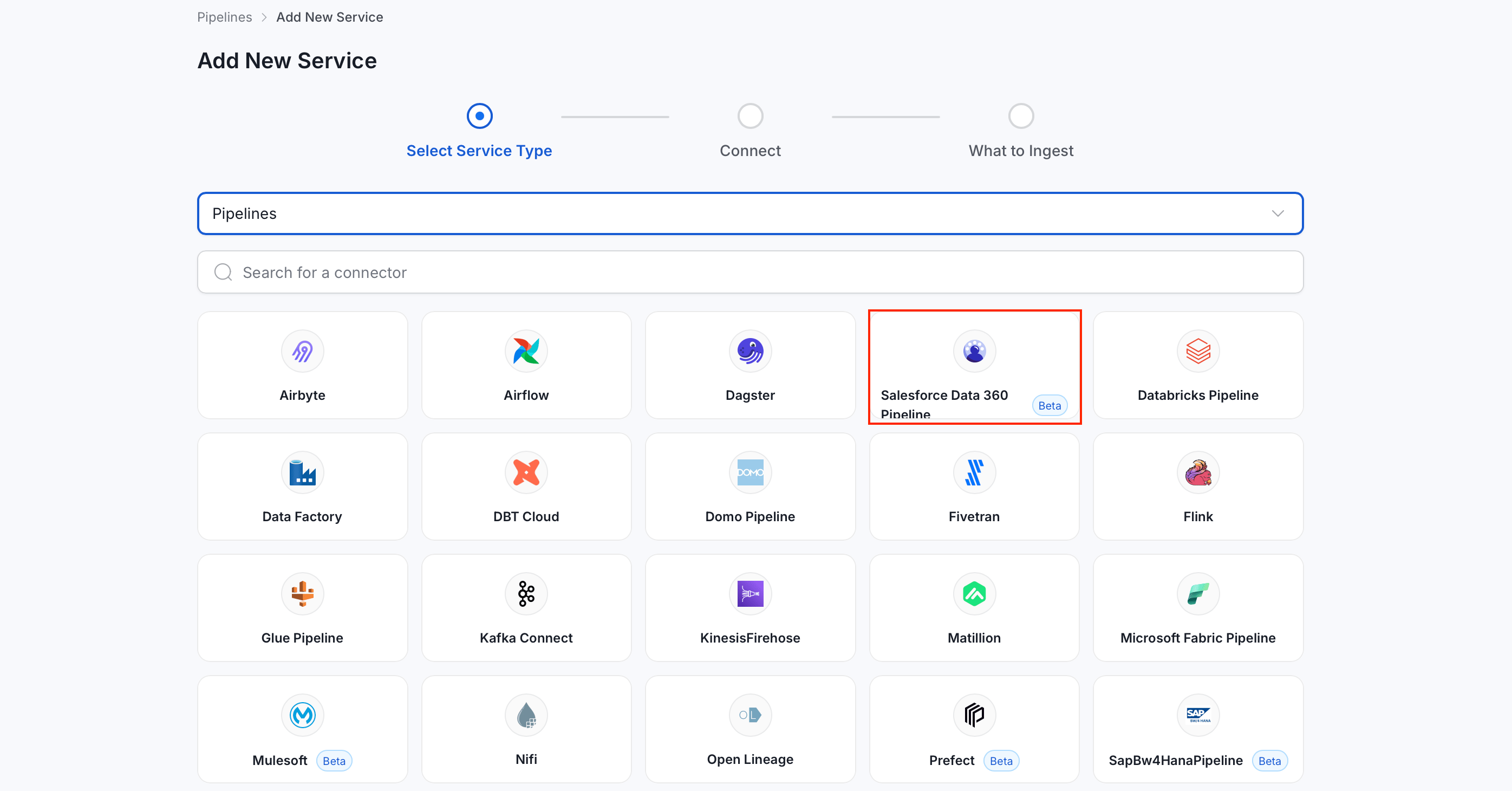The width and height of the screenshot is (1512, 791).
Task: Click the What to Ingest step circle
Action: [x=1021, y=116]
